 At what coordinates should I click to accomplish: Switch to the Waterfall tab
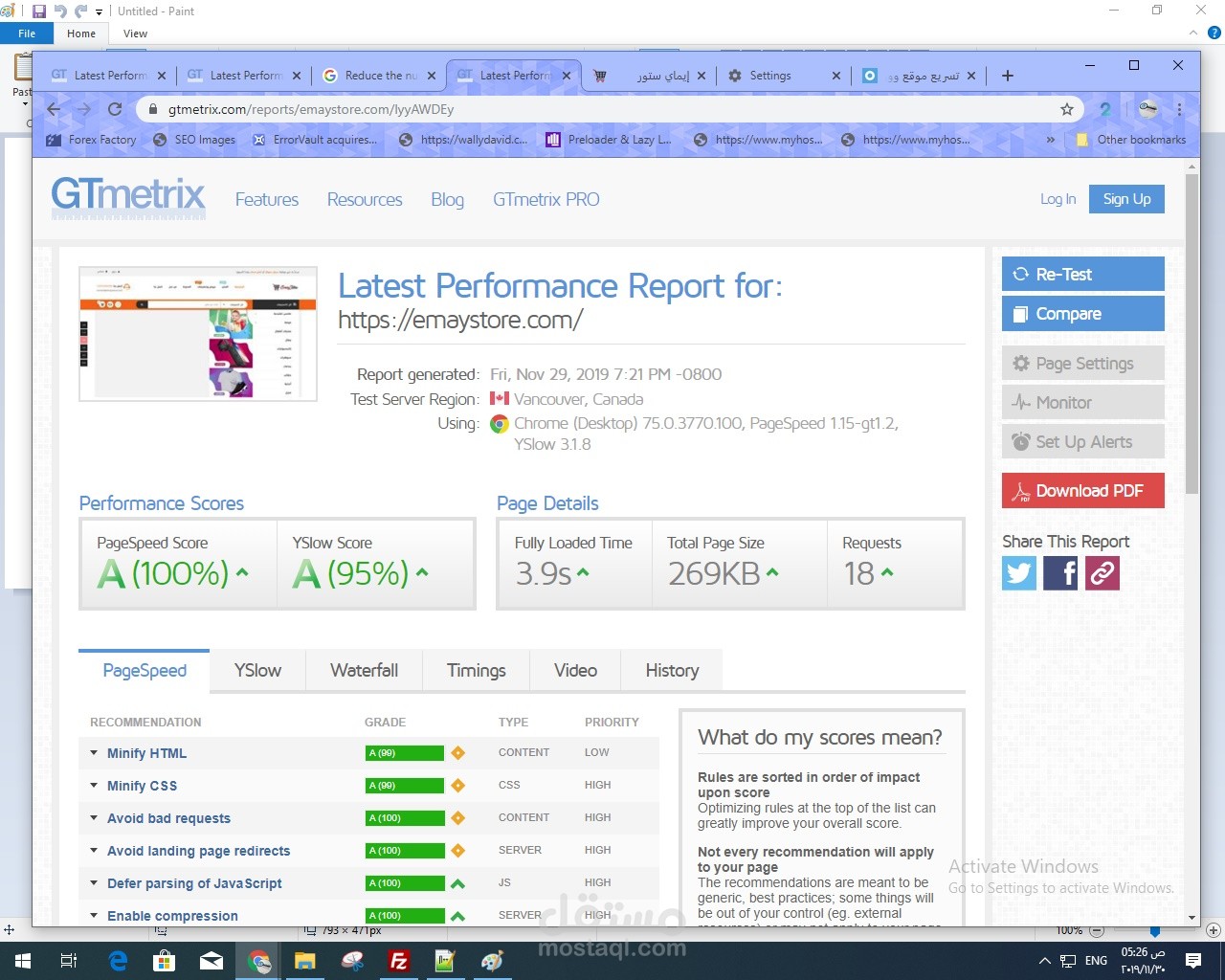(364, 671)
